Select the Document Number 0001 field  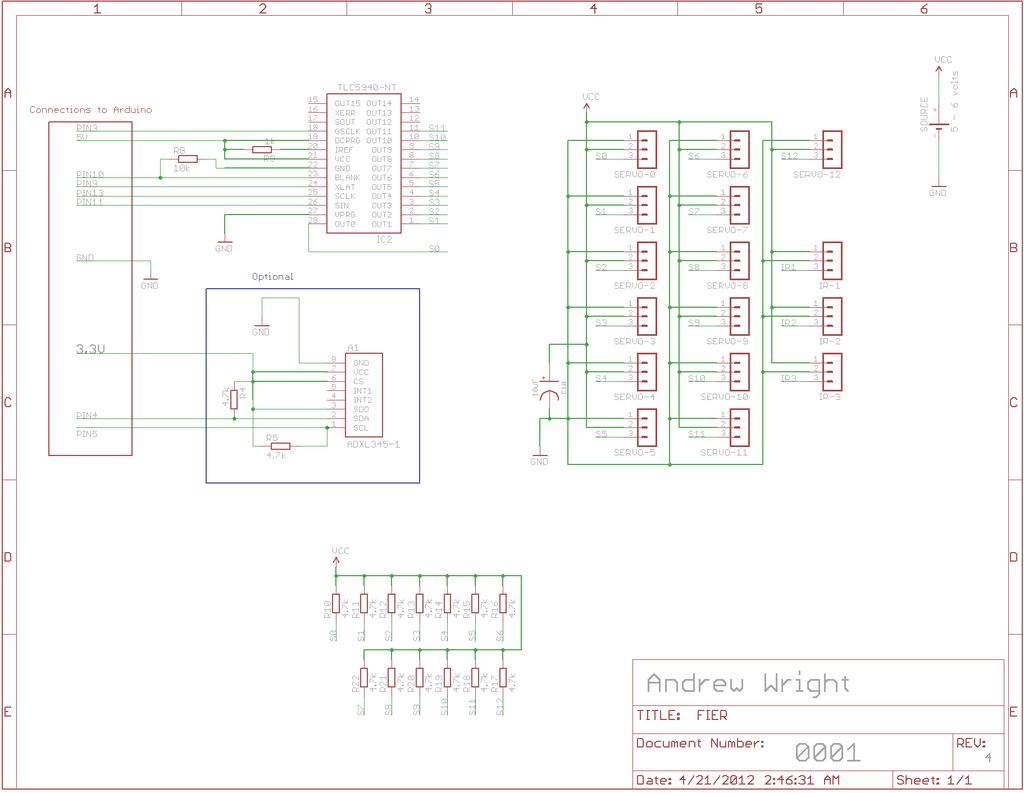[x=828, y=750]
